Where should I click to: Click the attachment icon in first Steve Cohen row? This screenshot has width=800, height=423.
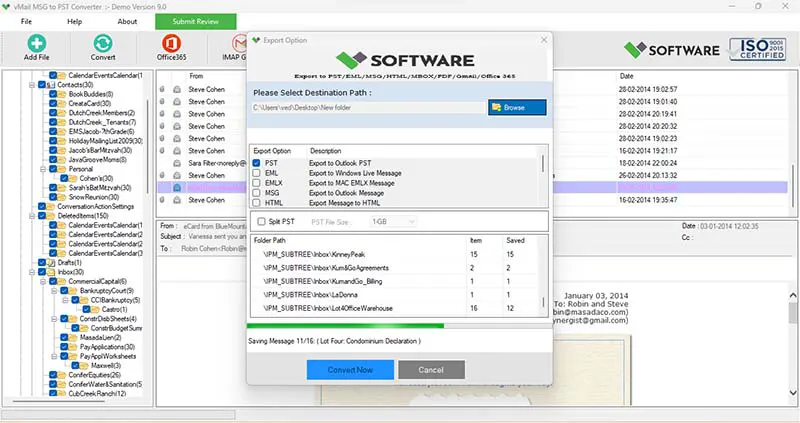coord(162,89)
